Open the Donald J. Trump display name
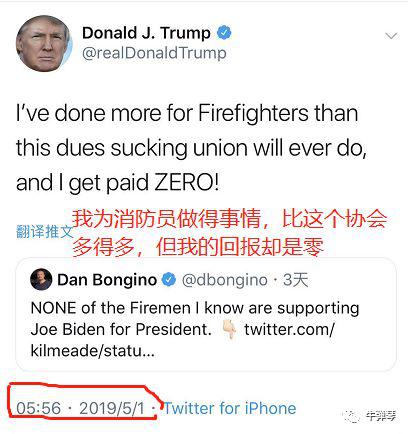Viewport: 408px width, 434px height. click(146, 33)
